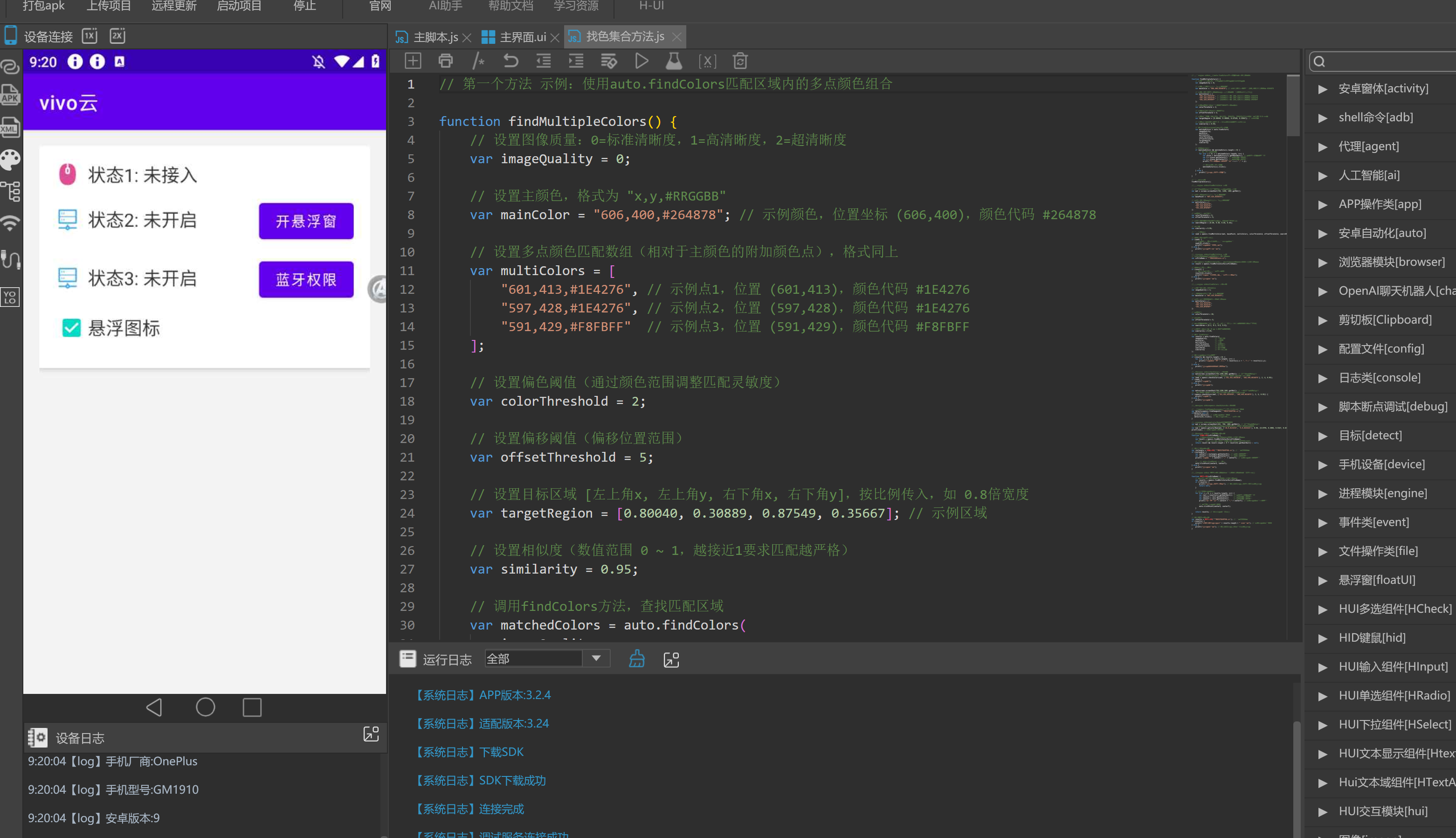Screen dimensions: 1456x838
Task: Click the outdent icon in editor toolbar
Action: (x=544, y=61)
